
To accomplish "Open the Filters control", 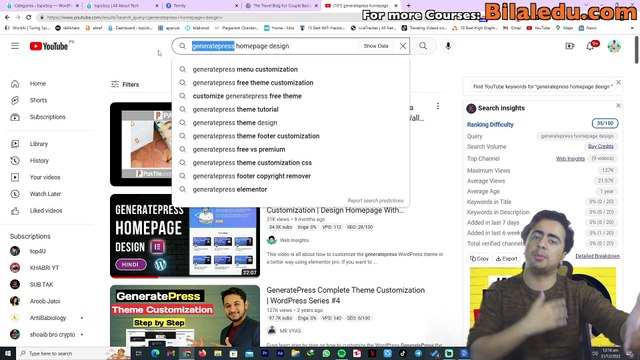I will [125, 84].
